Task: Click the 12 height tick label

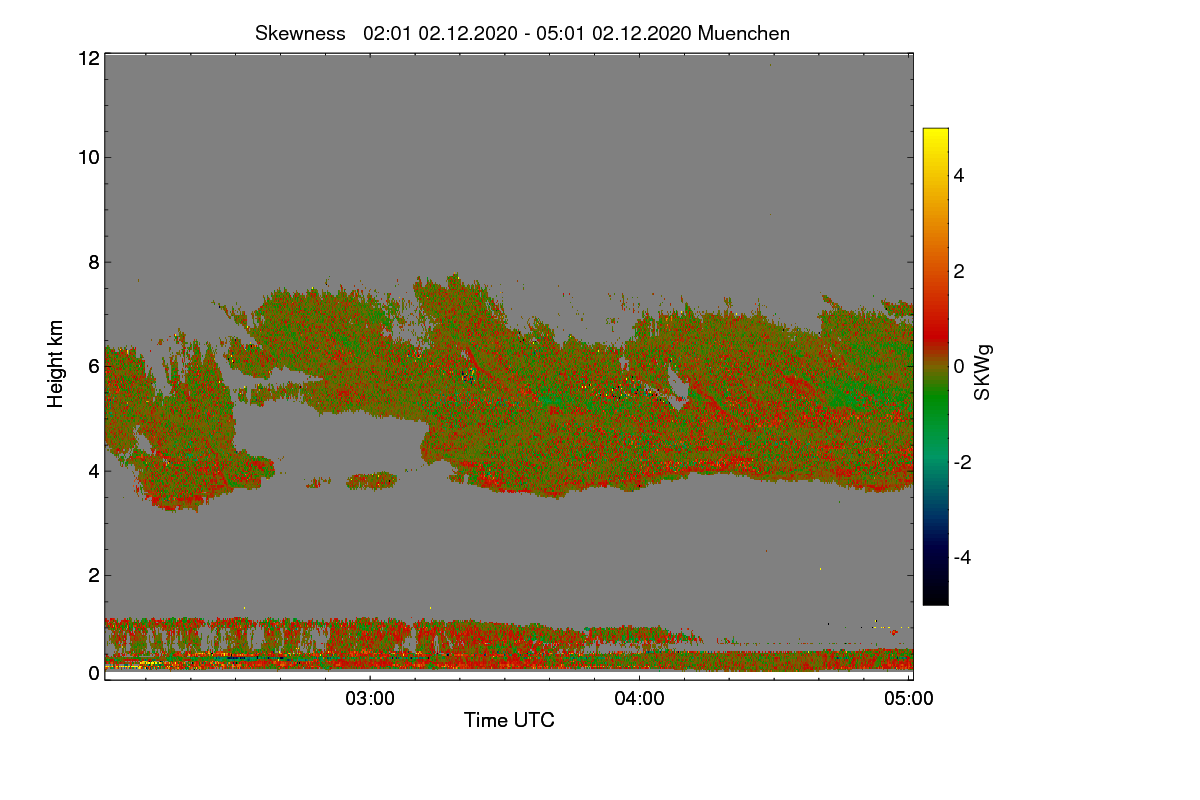Action: [88, 58]
